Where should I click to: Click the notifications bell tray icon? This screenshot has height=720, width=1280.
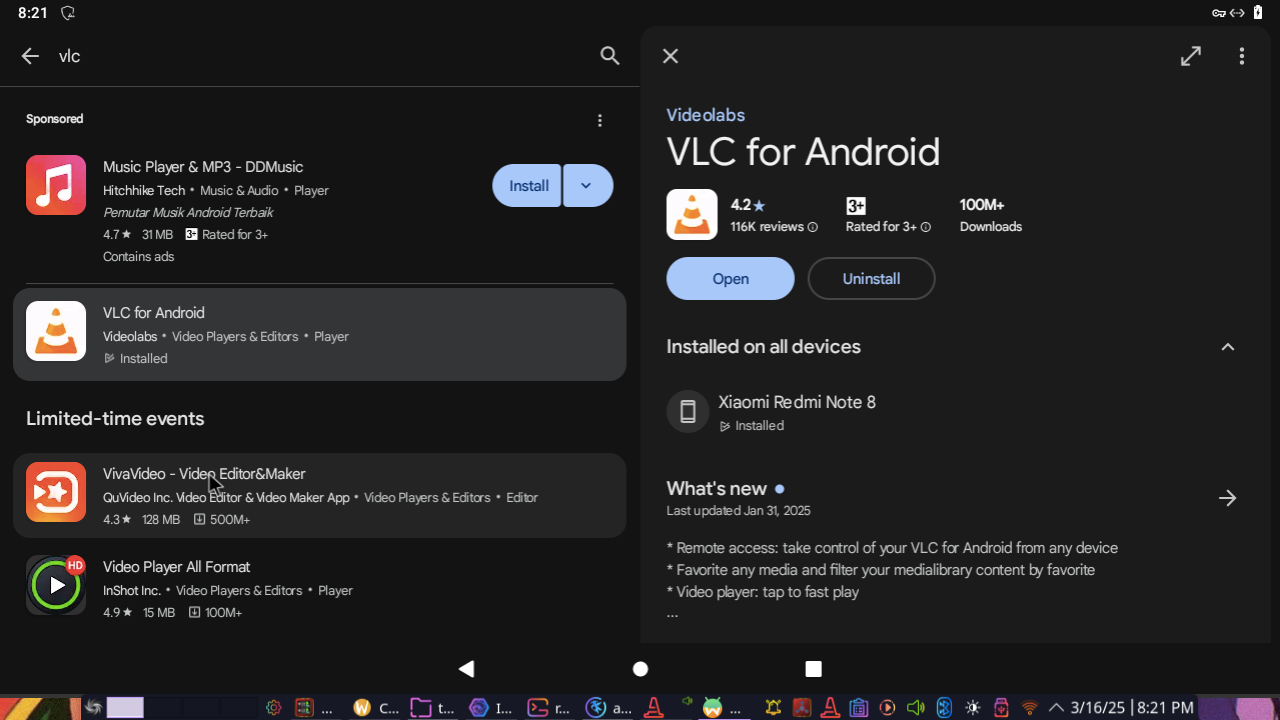pyautogui.click(x=773, y=708)
